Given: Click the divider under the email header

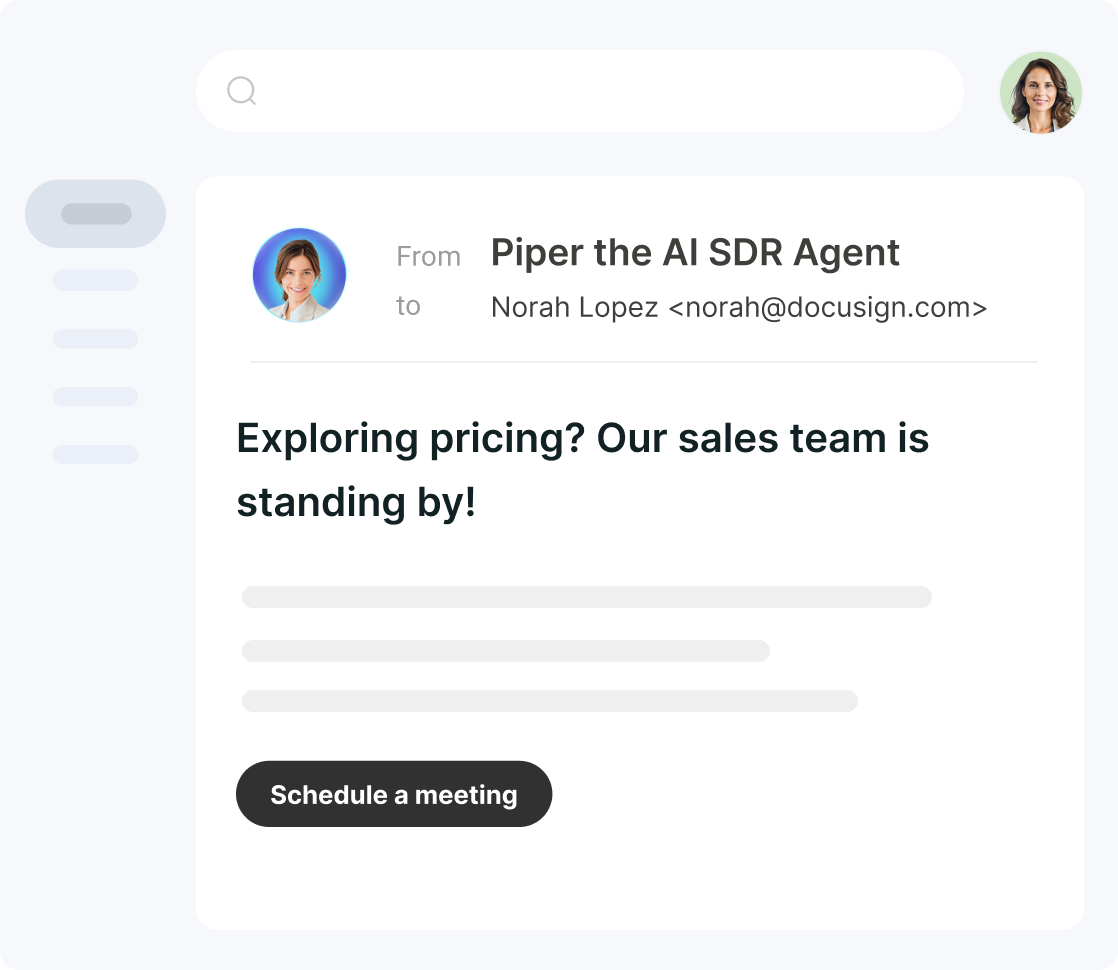Looking at the screenshot, I should (644, 362).
